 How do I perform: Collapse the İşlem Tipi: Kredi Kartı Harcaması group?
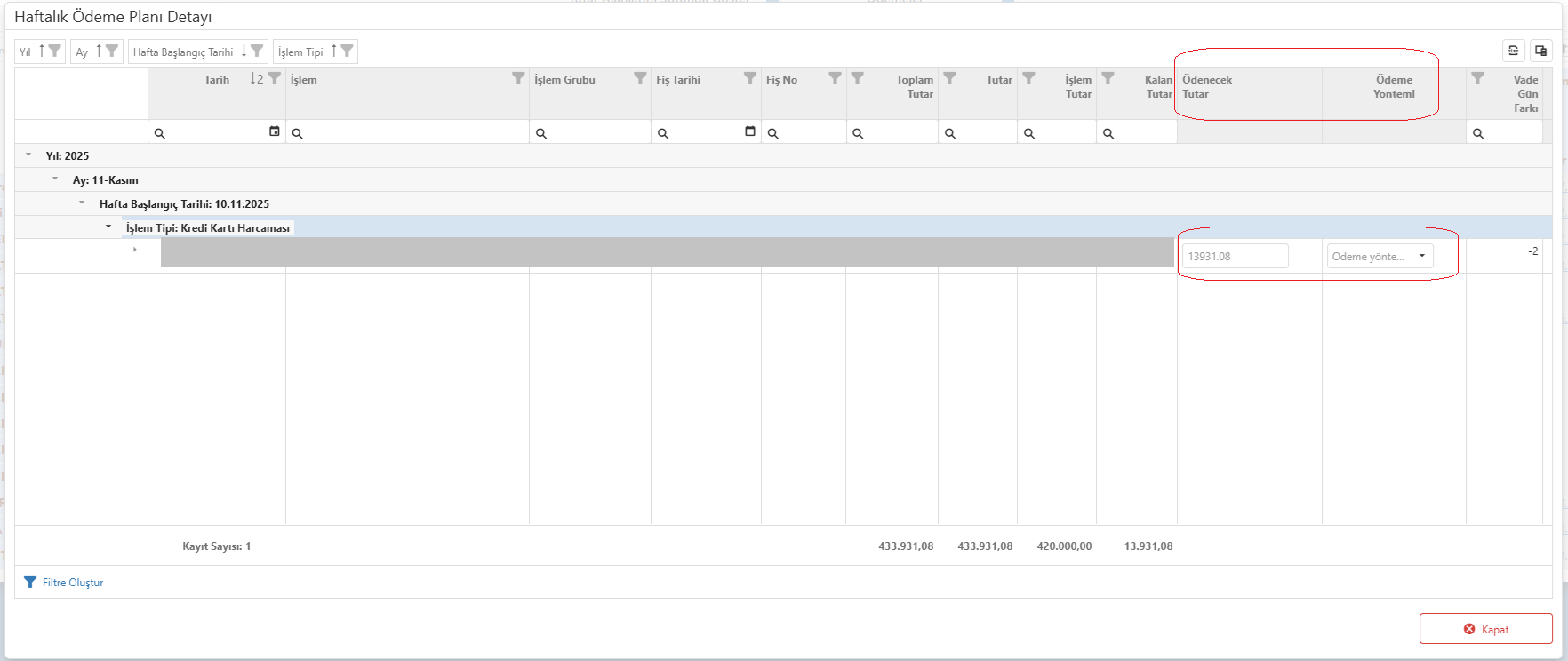click(x=108, y=227)
